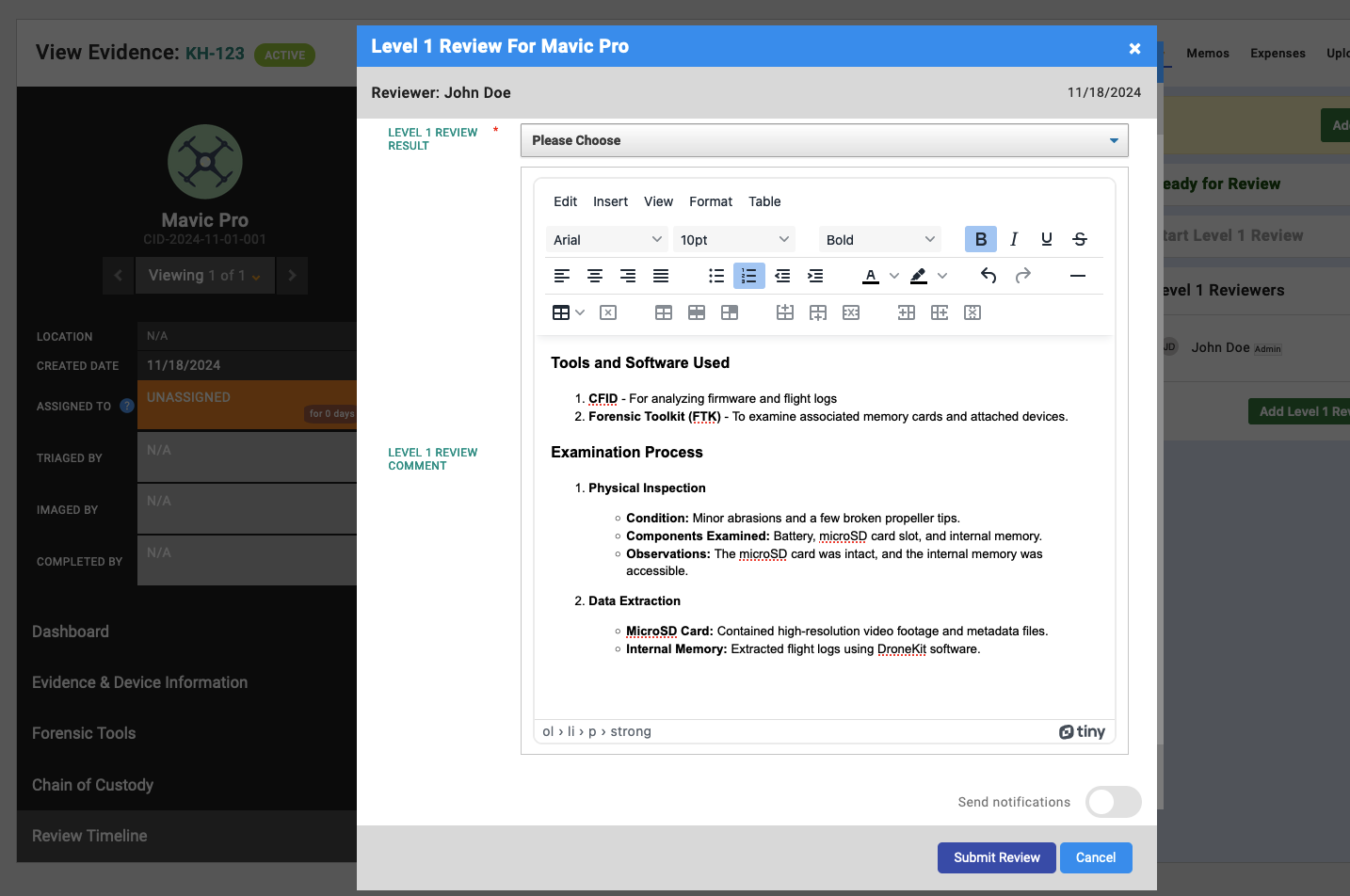Insert a horizontal line
The image size is (1350, 896).
click(x=1078, y=276)
